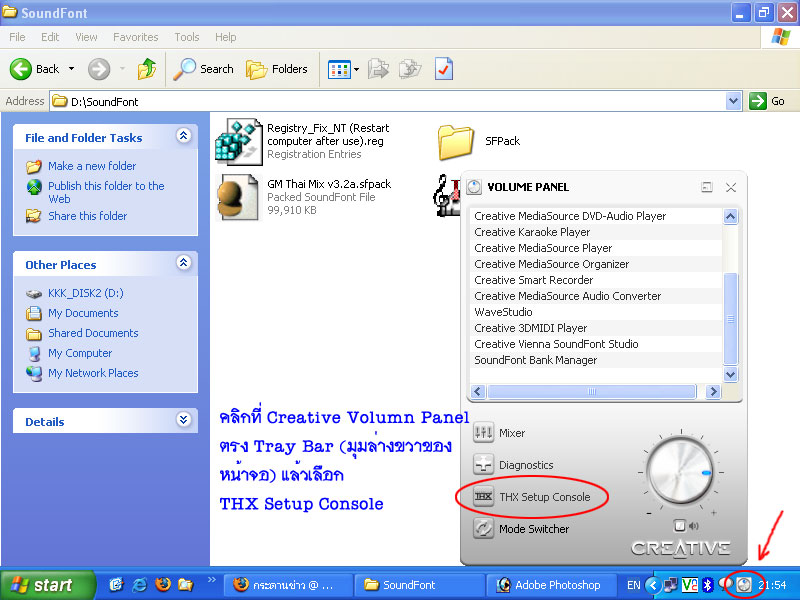Click the Address bar path field
This screenshot has height=600, width=800.
388,102
